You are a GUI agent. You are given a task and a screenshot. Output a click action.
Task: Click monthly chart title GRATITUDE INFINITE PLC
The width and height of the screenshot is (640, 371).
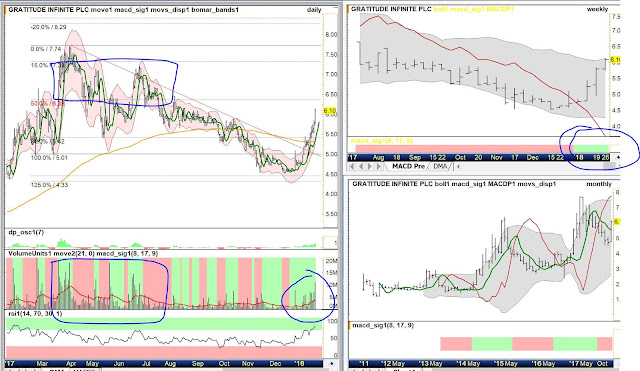coord(392,184)
